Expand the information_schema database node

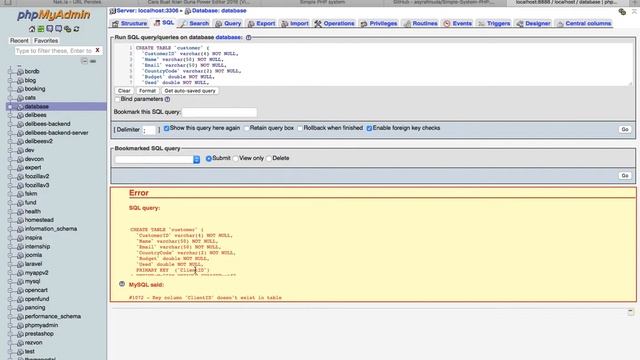pos(10,229)
